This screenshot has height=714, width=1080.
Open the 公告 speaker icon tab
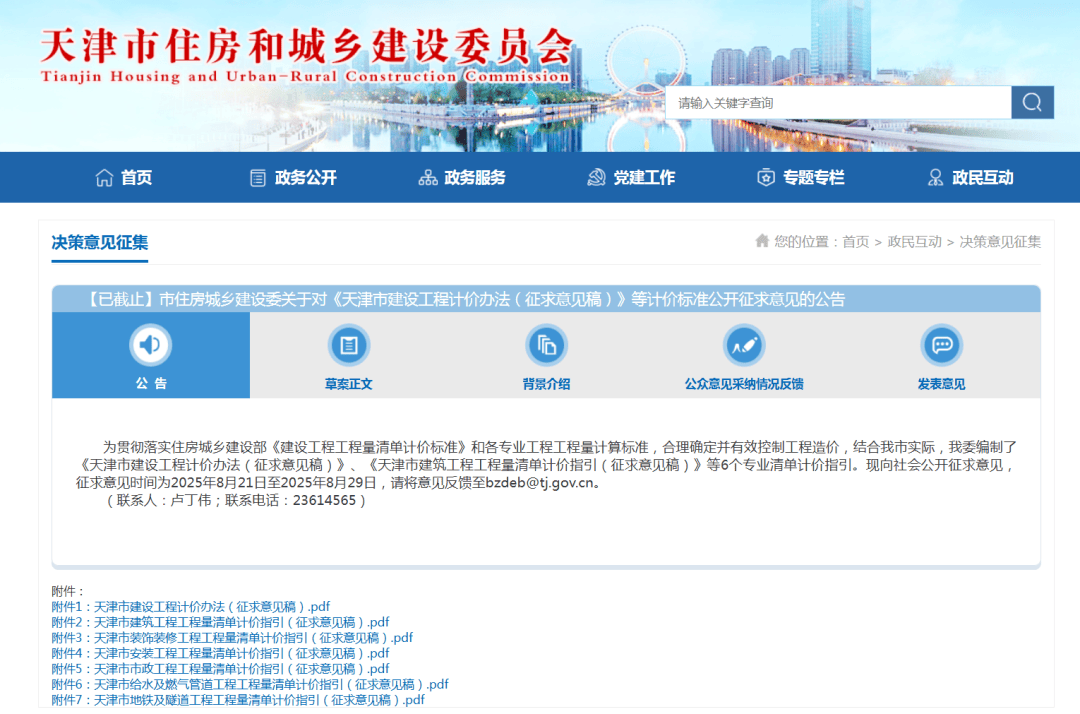[150, 344]
